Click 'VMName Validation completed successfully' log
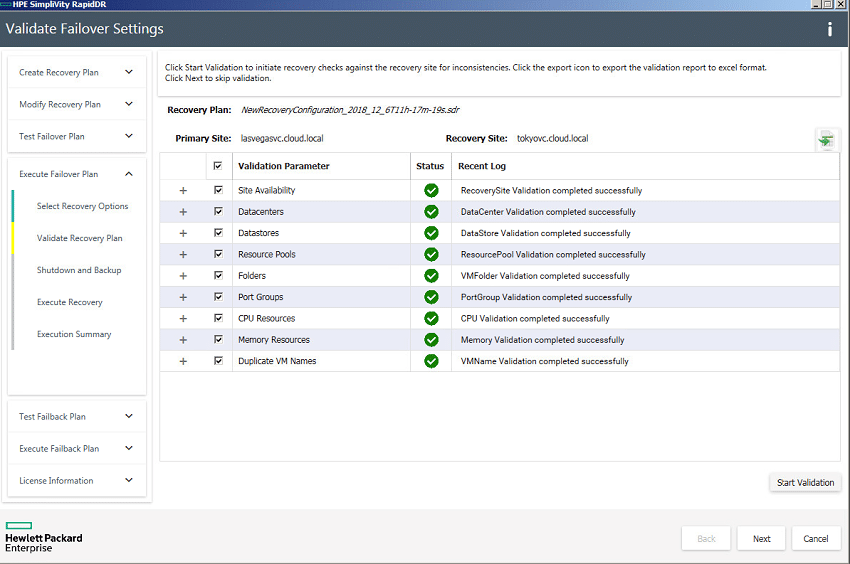The image size is (850, 564). tap(545, 361)
